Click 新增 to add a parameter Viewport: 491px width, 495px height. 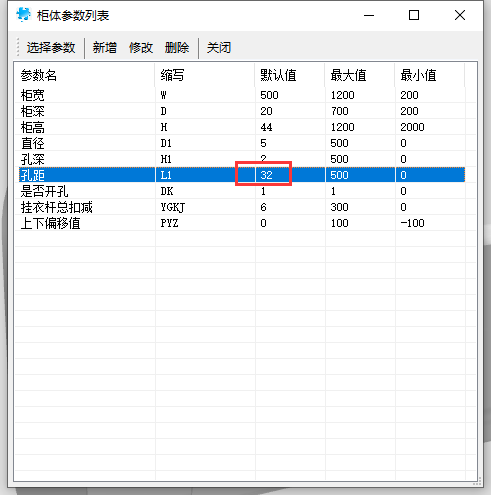(105, 48)
